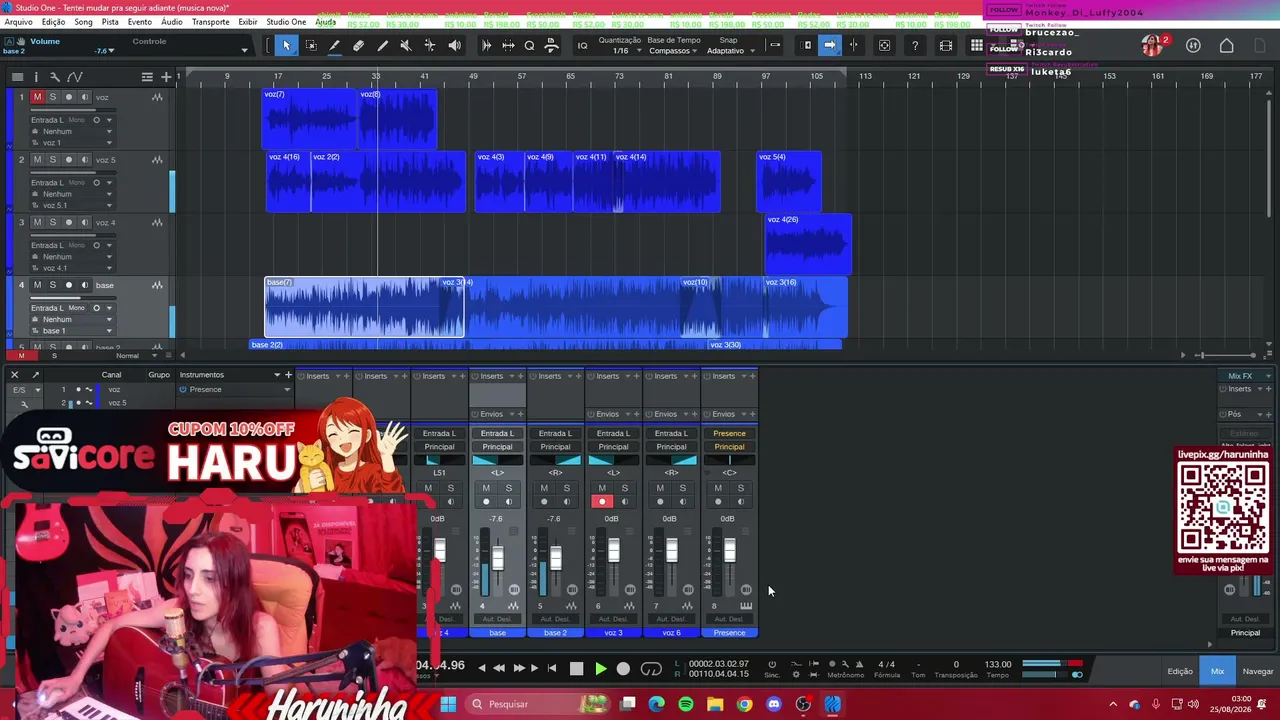This screenshot has width=1280, height=720.
Task: Open the Quantização 1/16 dropdown
Action: pyautogui.click(x=626, y=51)
